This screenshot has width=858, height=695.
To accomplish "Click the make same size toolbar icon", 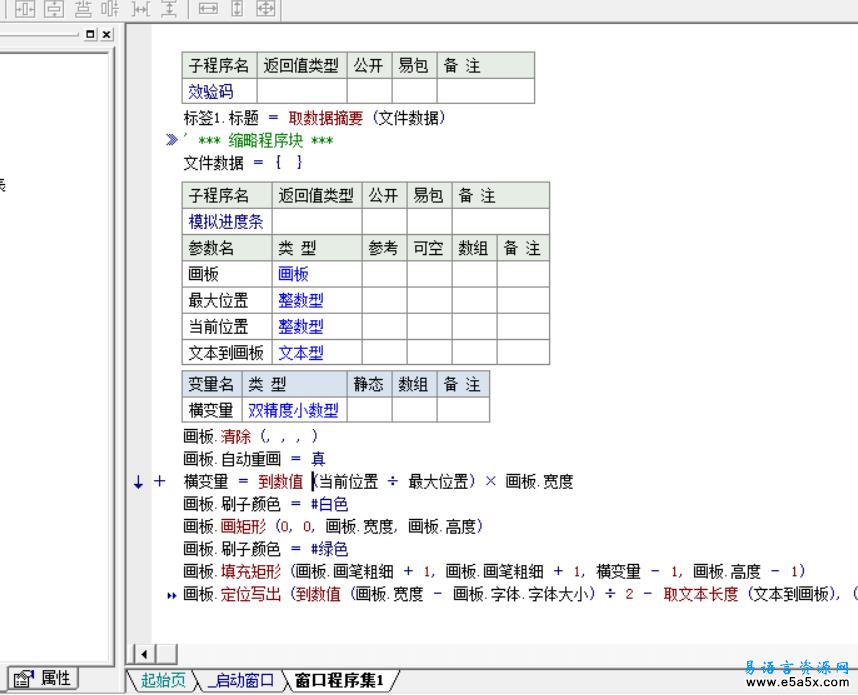I will (266, 8).
